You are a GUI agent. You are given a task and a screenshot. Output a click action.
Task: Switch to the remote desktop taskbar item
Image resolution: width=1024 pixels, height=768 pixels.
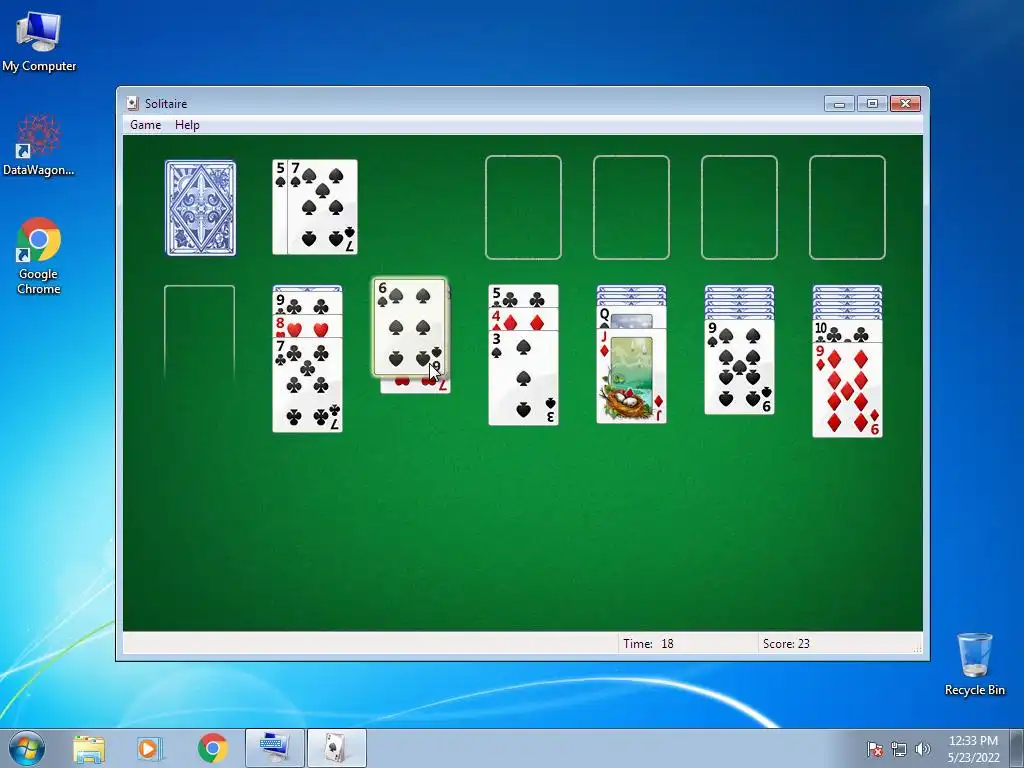tap(275, 748)
